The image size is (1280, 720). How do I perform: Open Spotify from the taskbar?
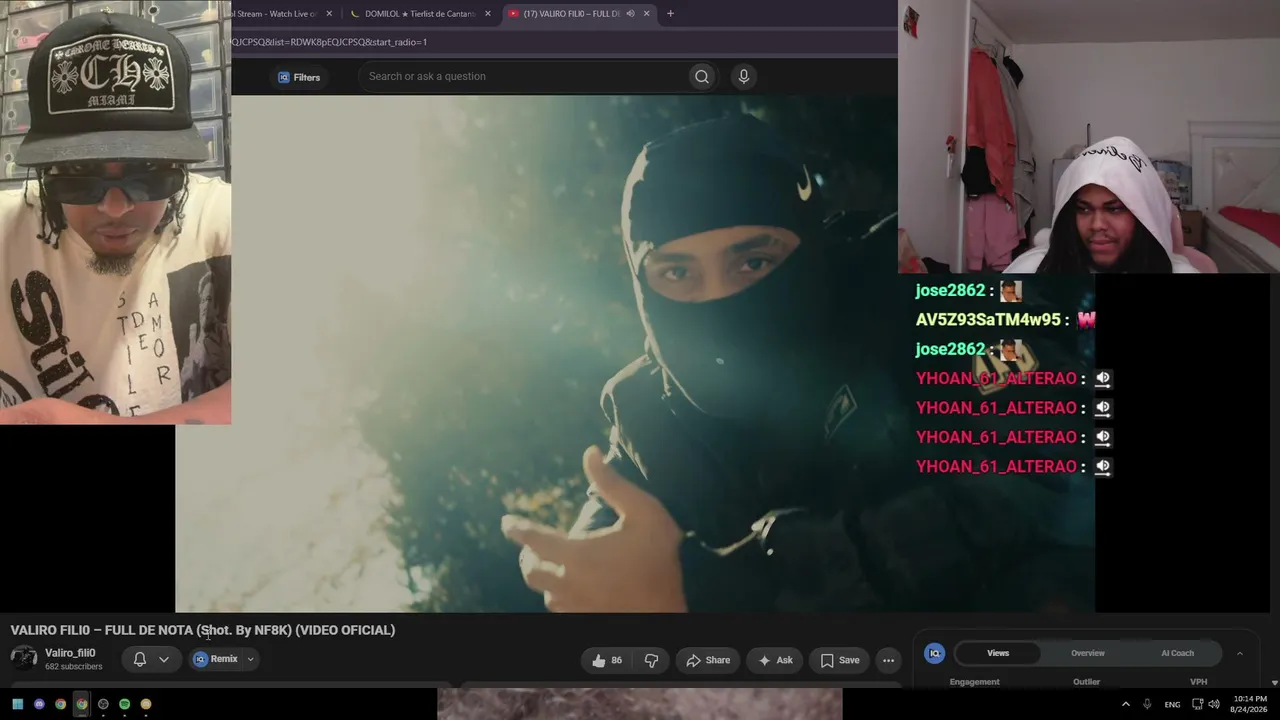coord(124,704)
